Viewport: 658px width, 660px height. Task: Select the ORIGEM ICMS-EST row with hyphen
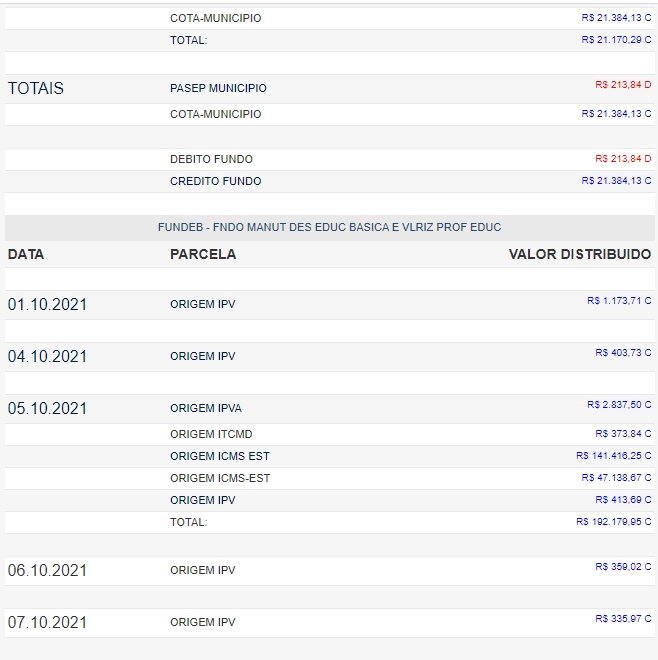click(220, 478)
